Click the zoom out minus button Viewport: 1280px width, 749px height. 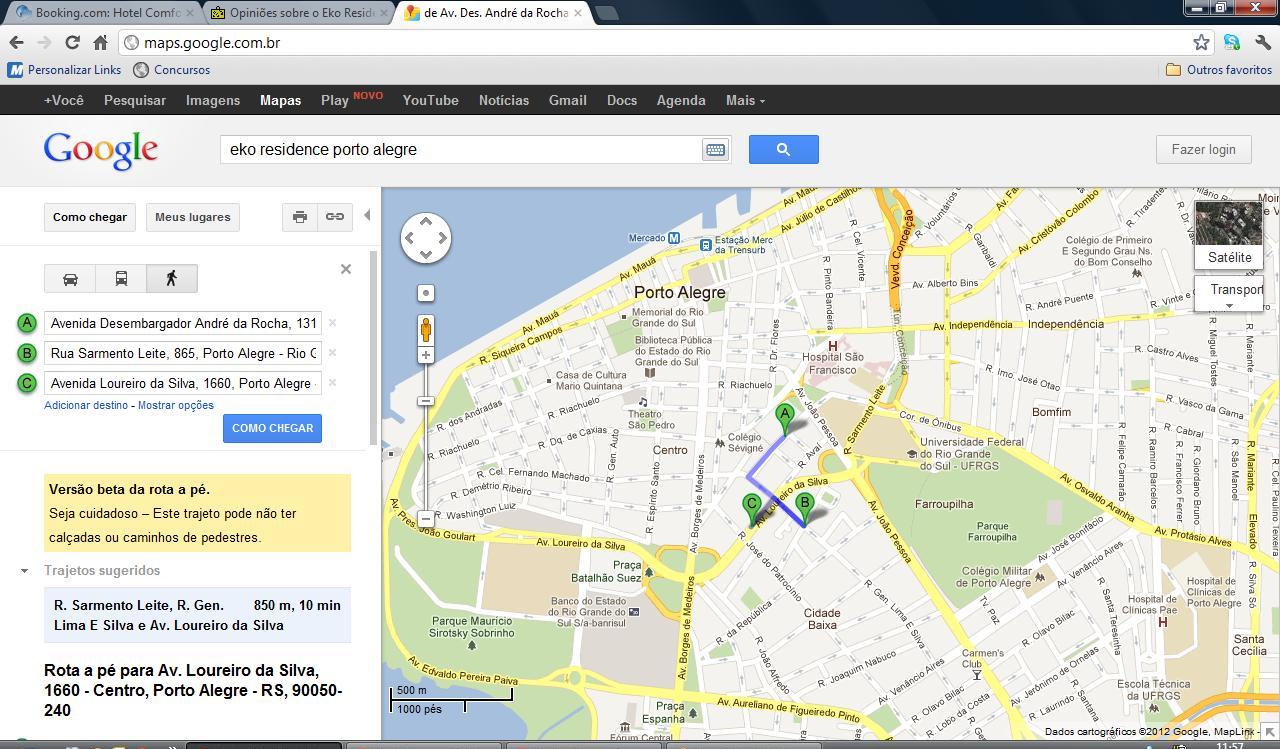pyautogui.click(x=426, y=519)
